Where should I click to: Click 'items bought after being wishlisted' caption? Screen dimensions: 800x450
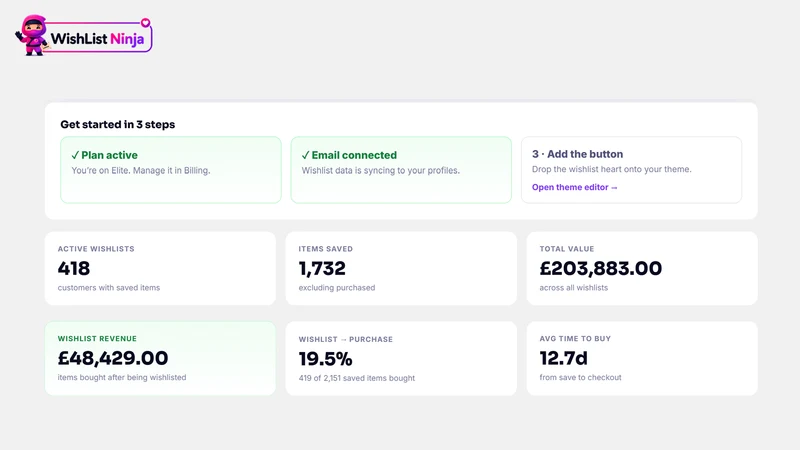coord(122,378)
